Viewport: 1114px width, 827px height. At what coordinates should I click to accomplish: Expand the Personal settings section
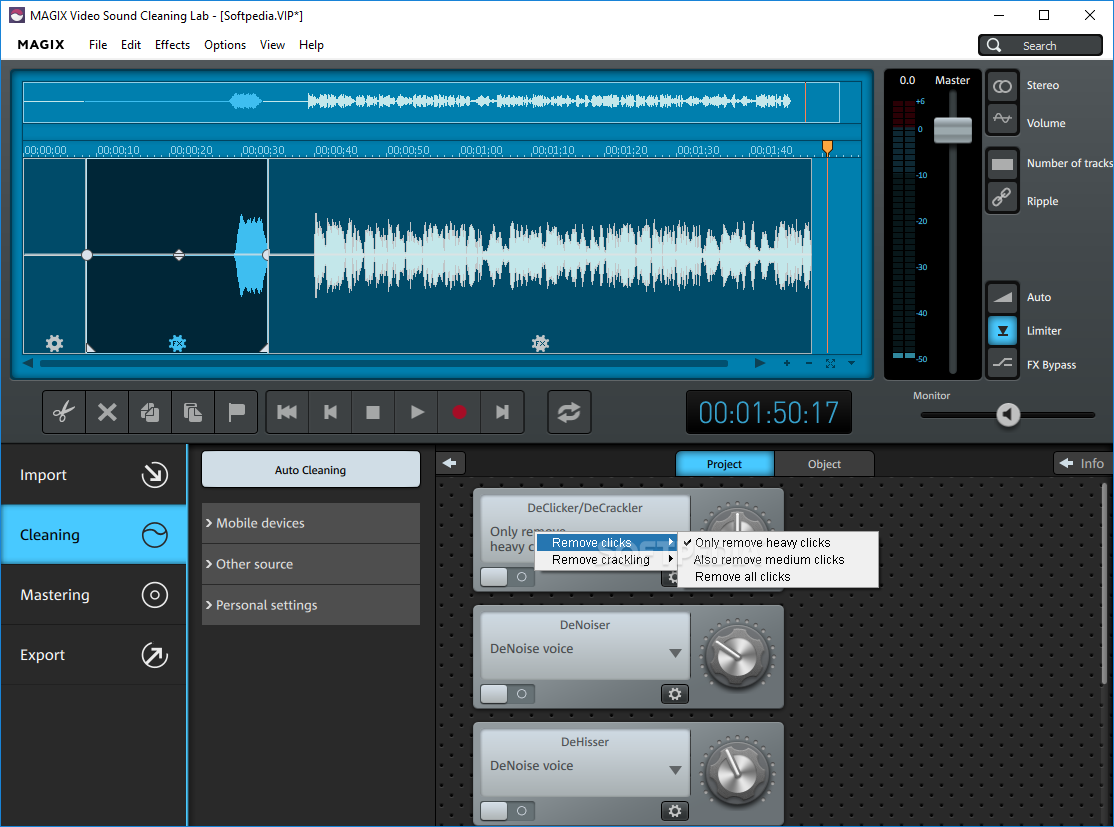311,605
